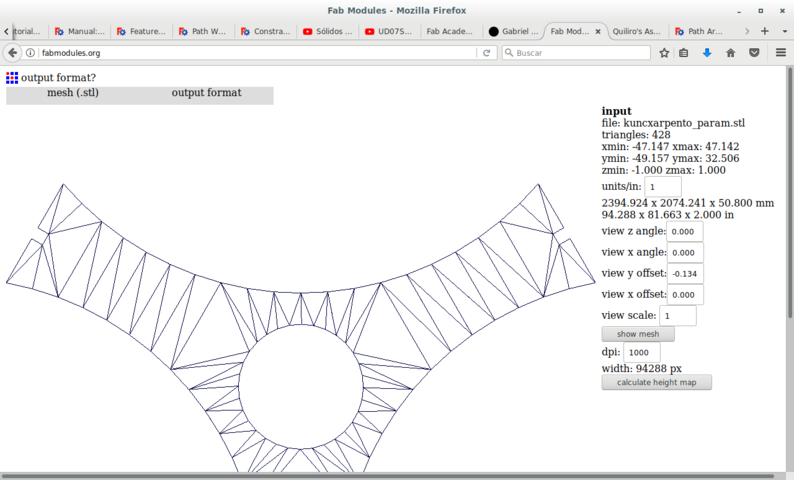This screenshot has width=794, height=480.
Task: Select the 'output format?' prompt text
Action: pyautogui.click(x=58, y=77)
